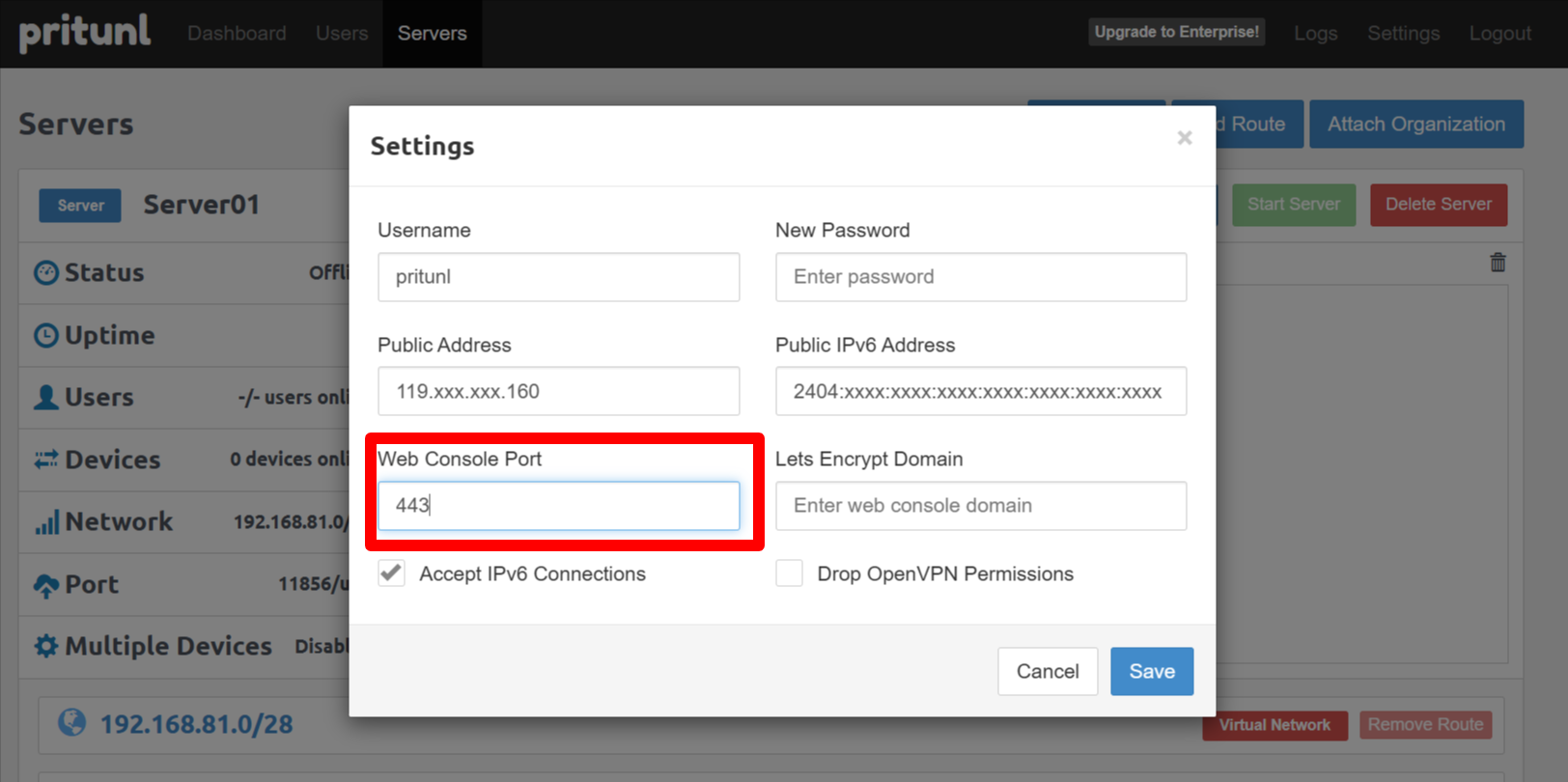This screenshot has height=782, width=1568.
Task: Focus the Lets Encrypt Domain field
Action: tap(981, 506)
